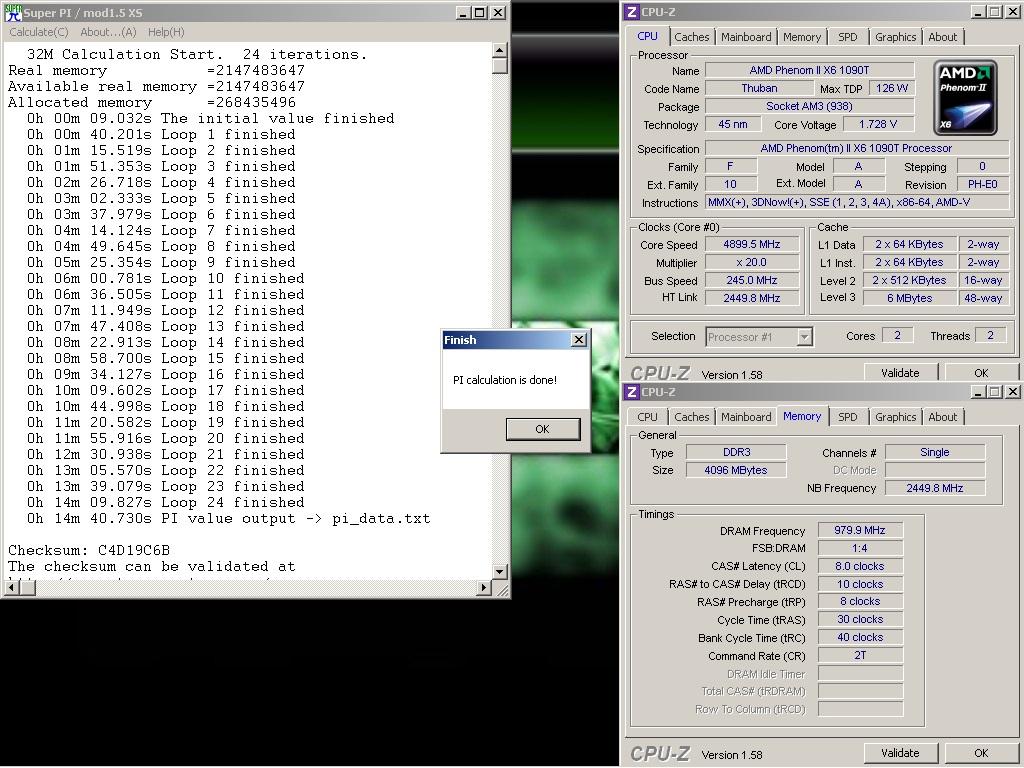Close the Super PI window
This screenshot has height=768, width=1024.
(498, 12)
